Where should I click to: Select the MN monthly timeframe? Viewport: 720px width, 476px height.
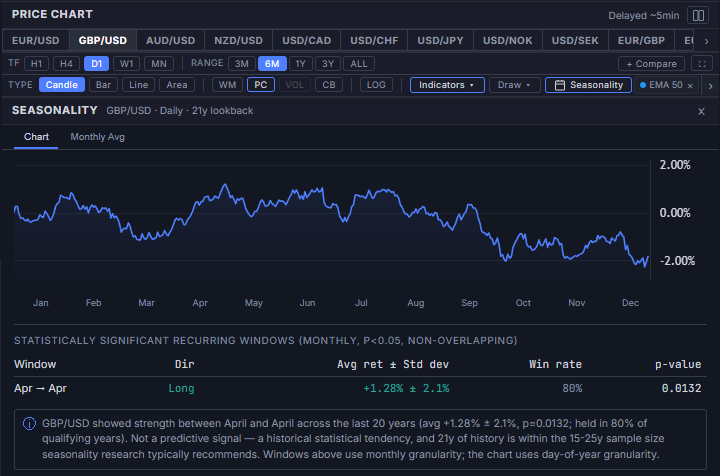click(159, 64)
